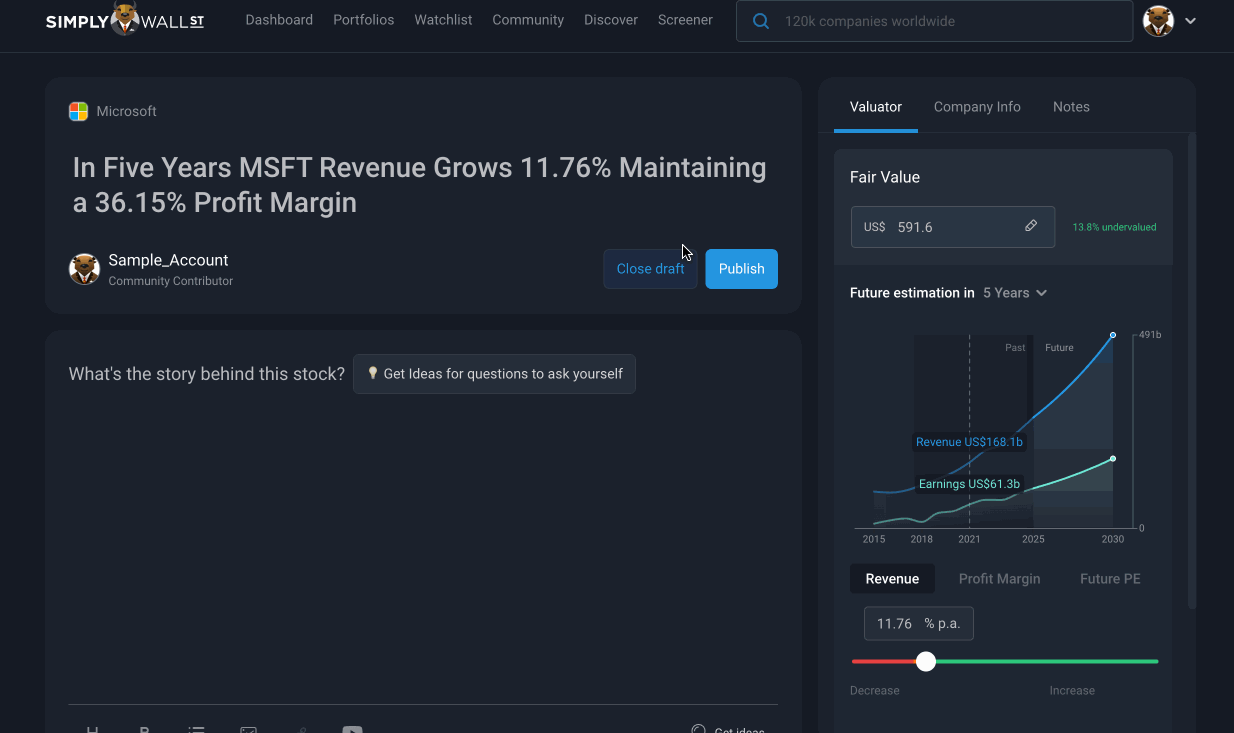
Task: Click the red Decrease side of slider
Action: coord(884,661)
